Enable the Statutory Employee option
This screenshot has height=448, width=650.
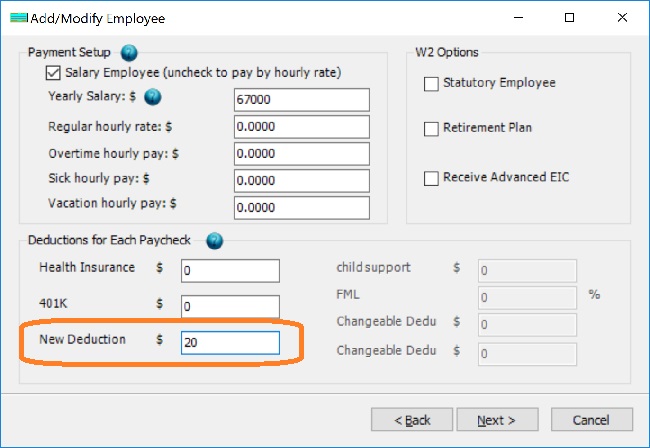tap(432, 83)
